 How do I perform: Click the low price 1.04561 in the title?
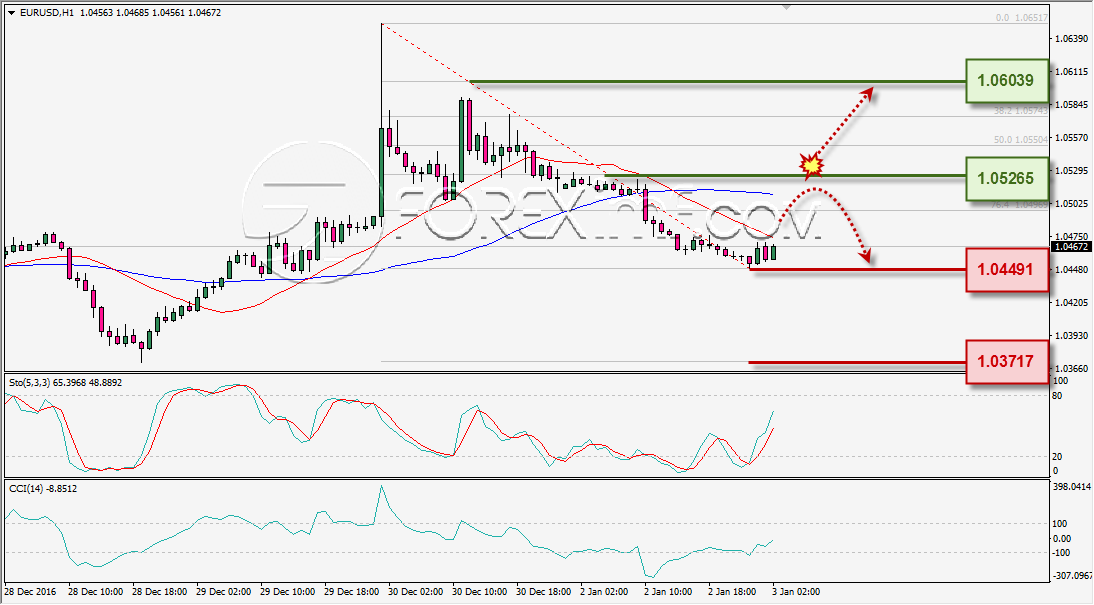(169, 13)
